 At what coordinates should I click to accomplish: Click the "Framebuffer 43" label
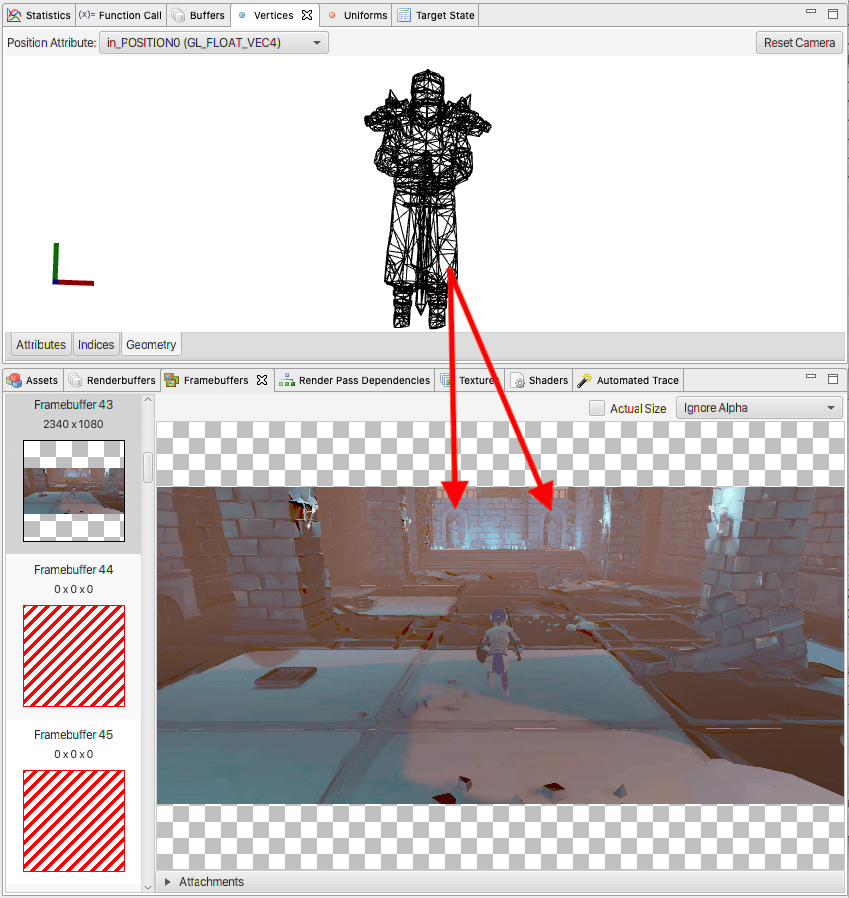pos(73,405)
